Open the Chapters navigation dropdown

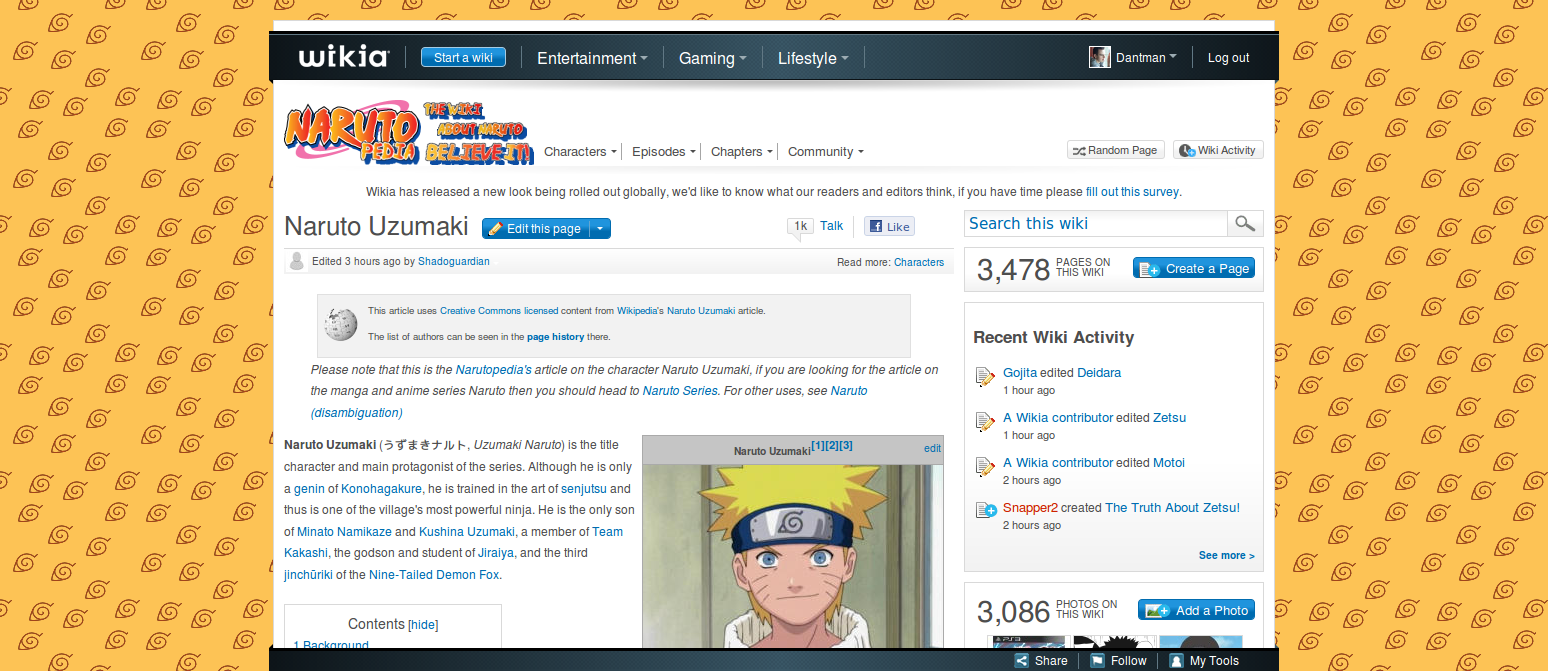click(x=741, y=152)
